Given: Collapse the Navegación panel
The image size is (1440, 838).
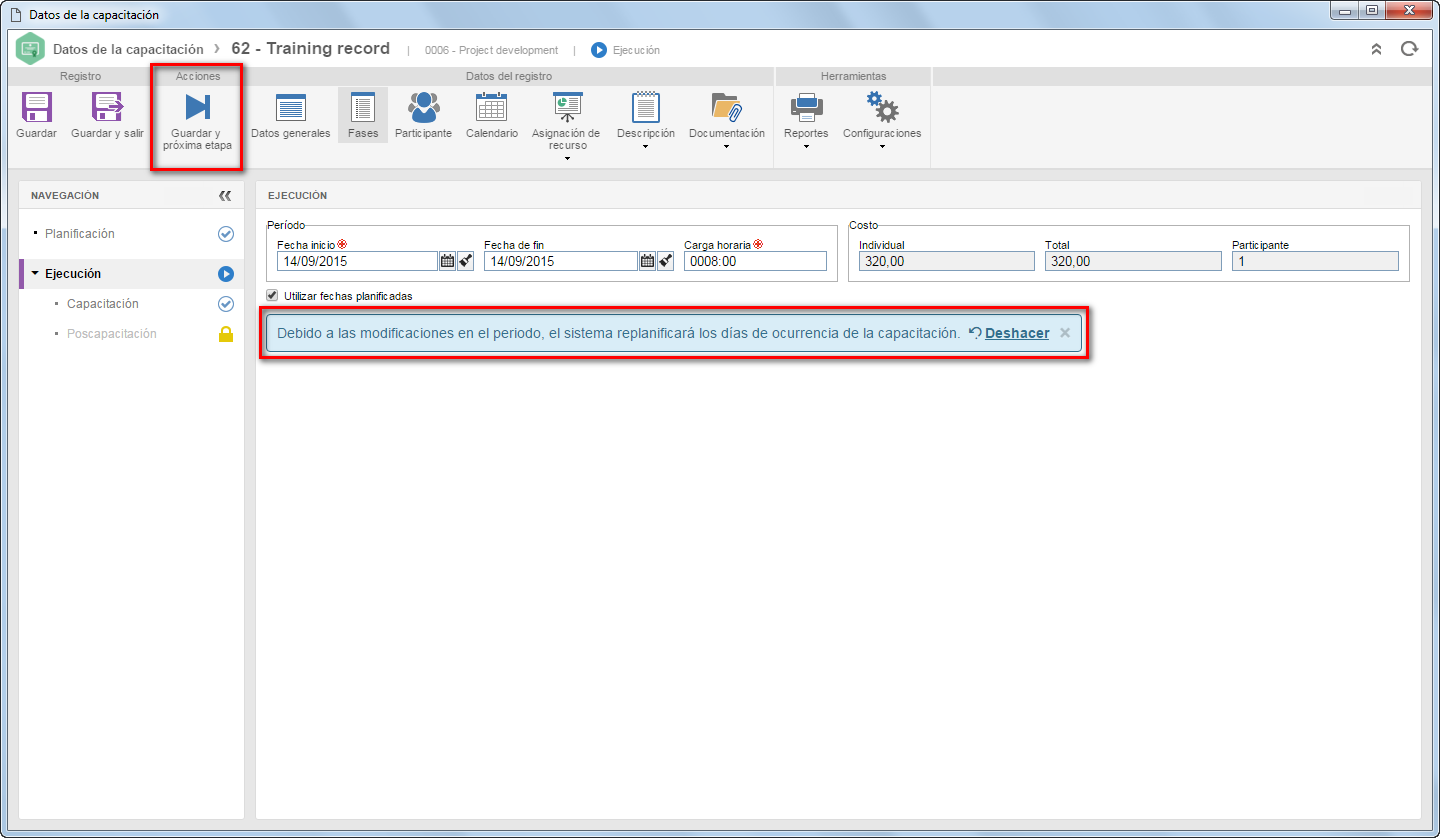Looking at the screenshot, I should coord(225,196).
